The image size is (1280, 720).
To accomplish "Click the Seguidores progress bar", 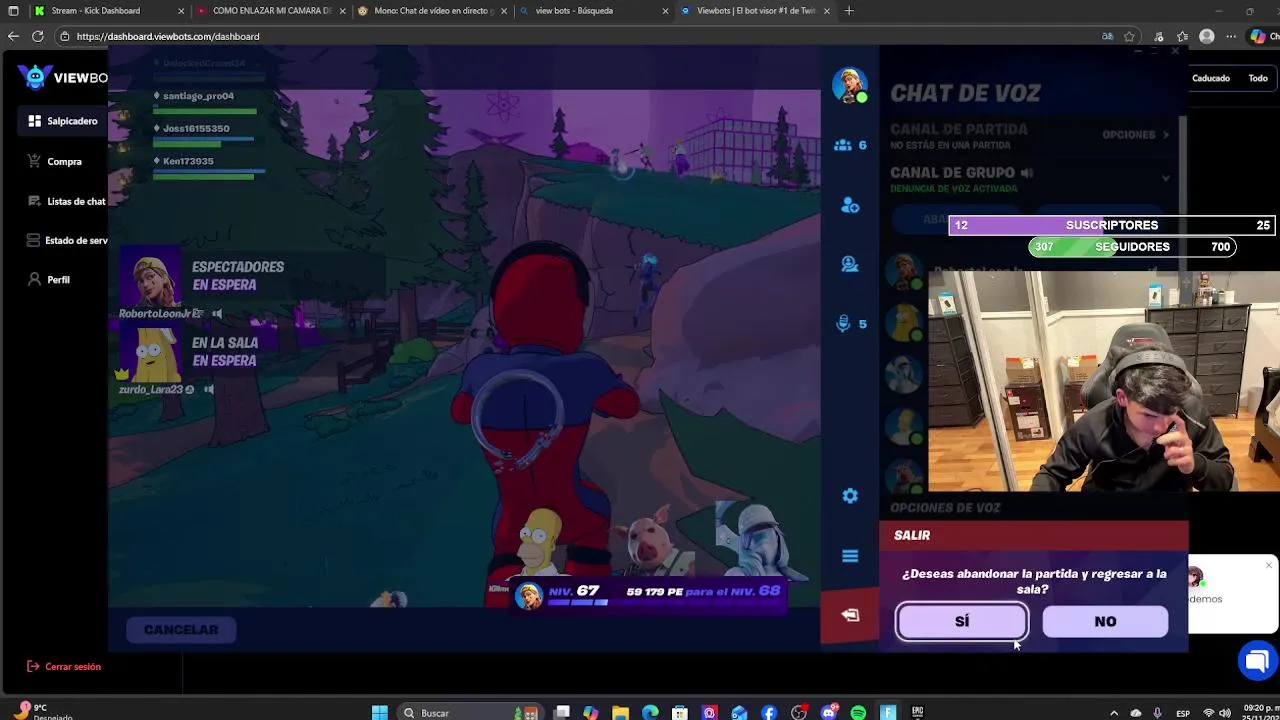I will click(1132, 247).
